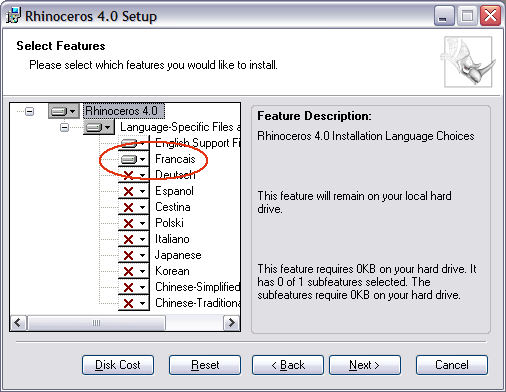Image resolution: width=506 pixels, height=392 pixels.
Task: Select the Espanol language item
Action: (x=174, y=191)
